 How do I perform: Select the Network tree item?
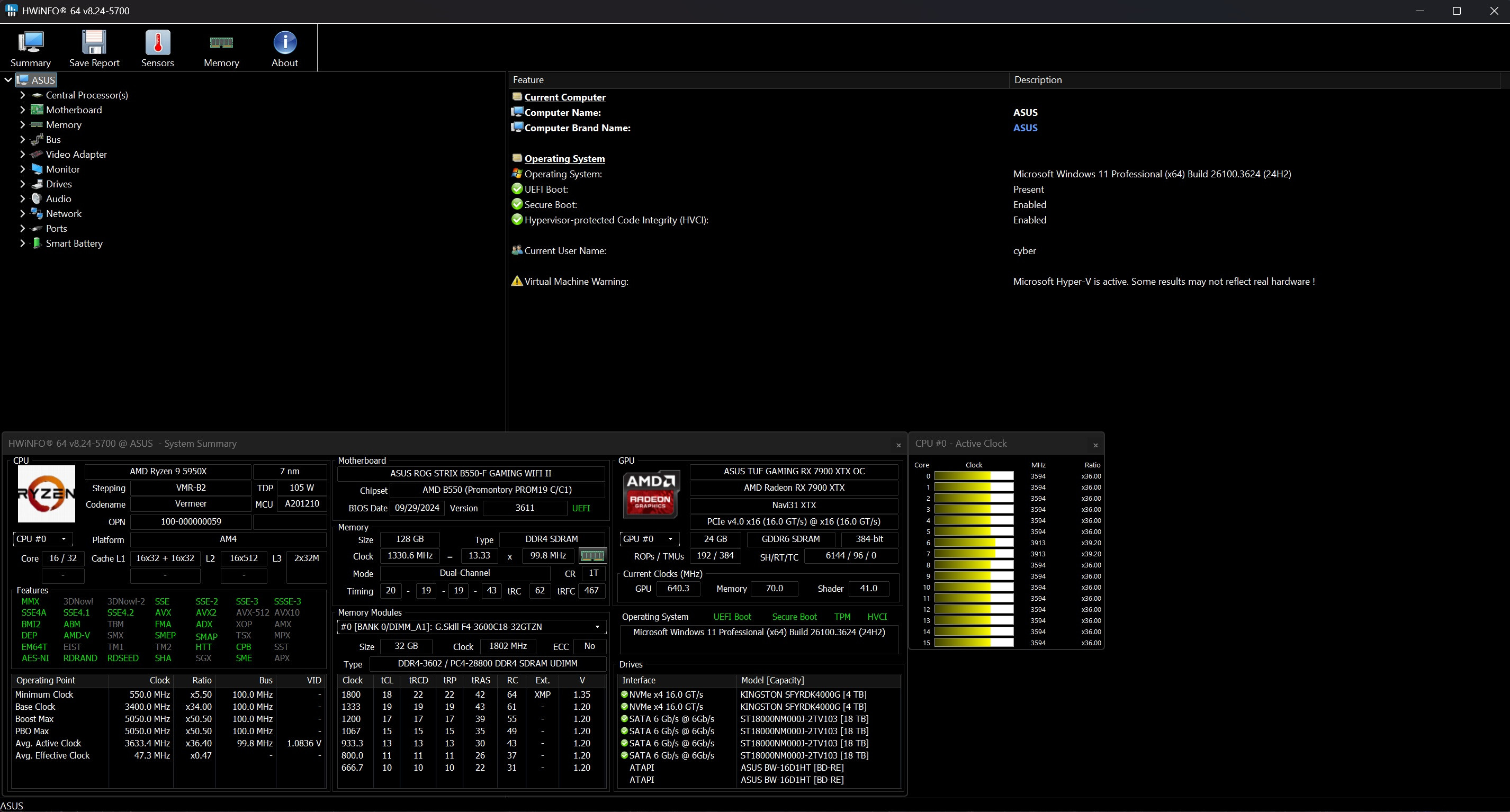(x=64, y=214)
